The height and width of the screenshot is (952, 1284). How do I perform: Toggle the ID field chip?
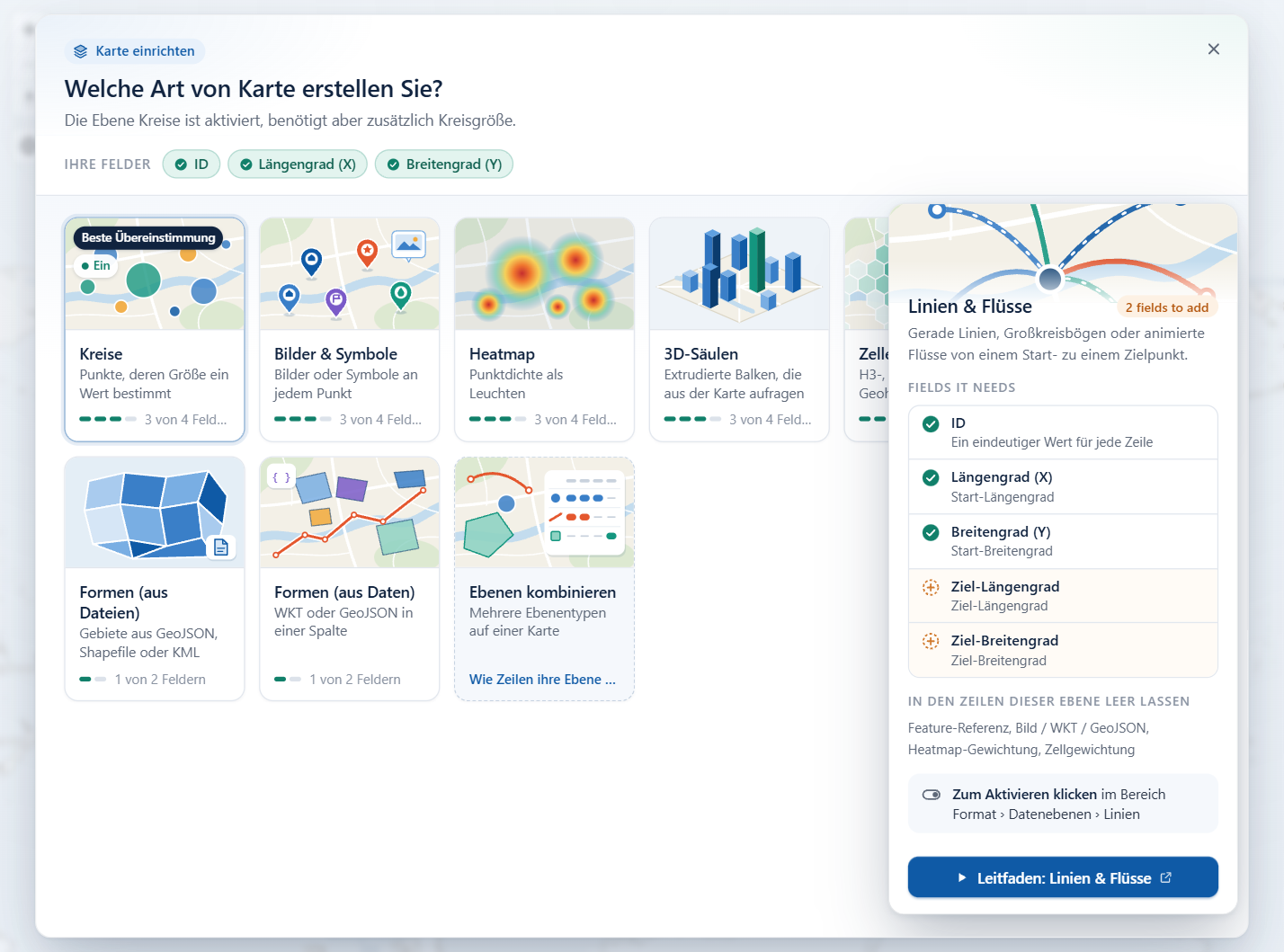pos(192,165)
